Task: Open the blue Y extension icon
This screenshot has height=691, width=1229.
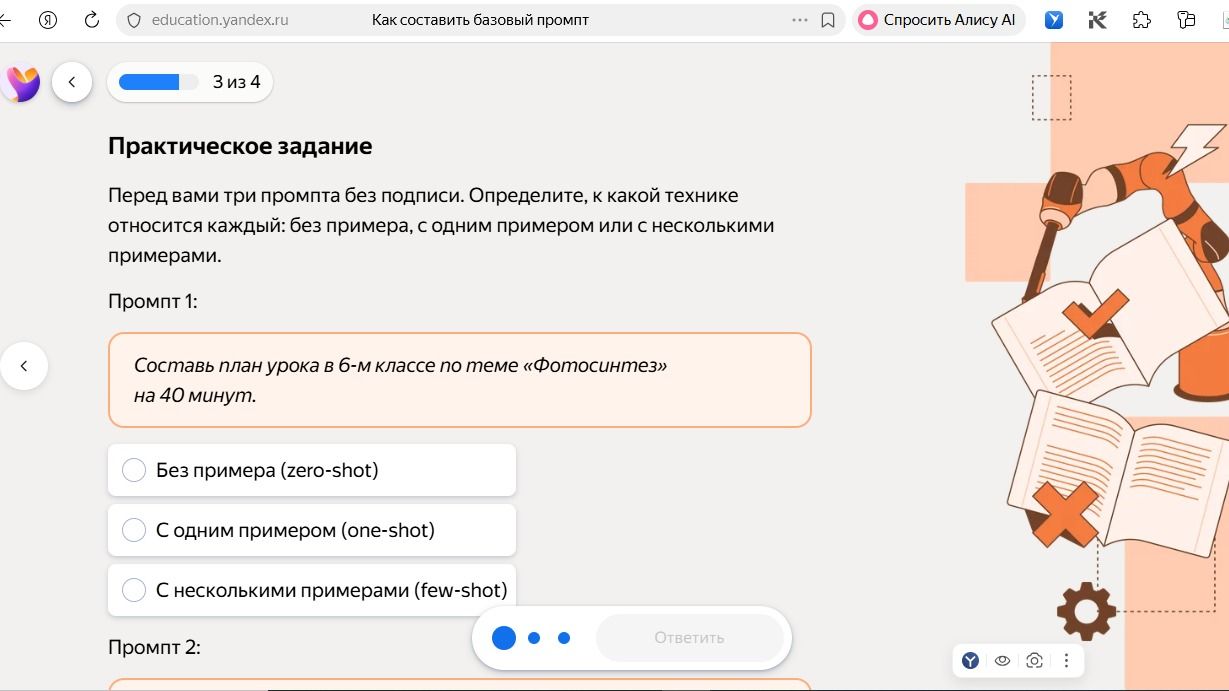Action: click(x=1054, y=20)
